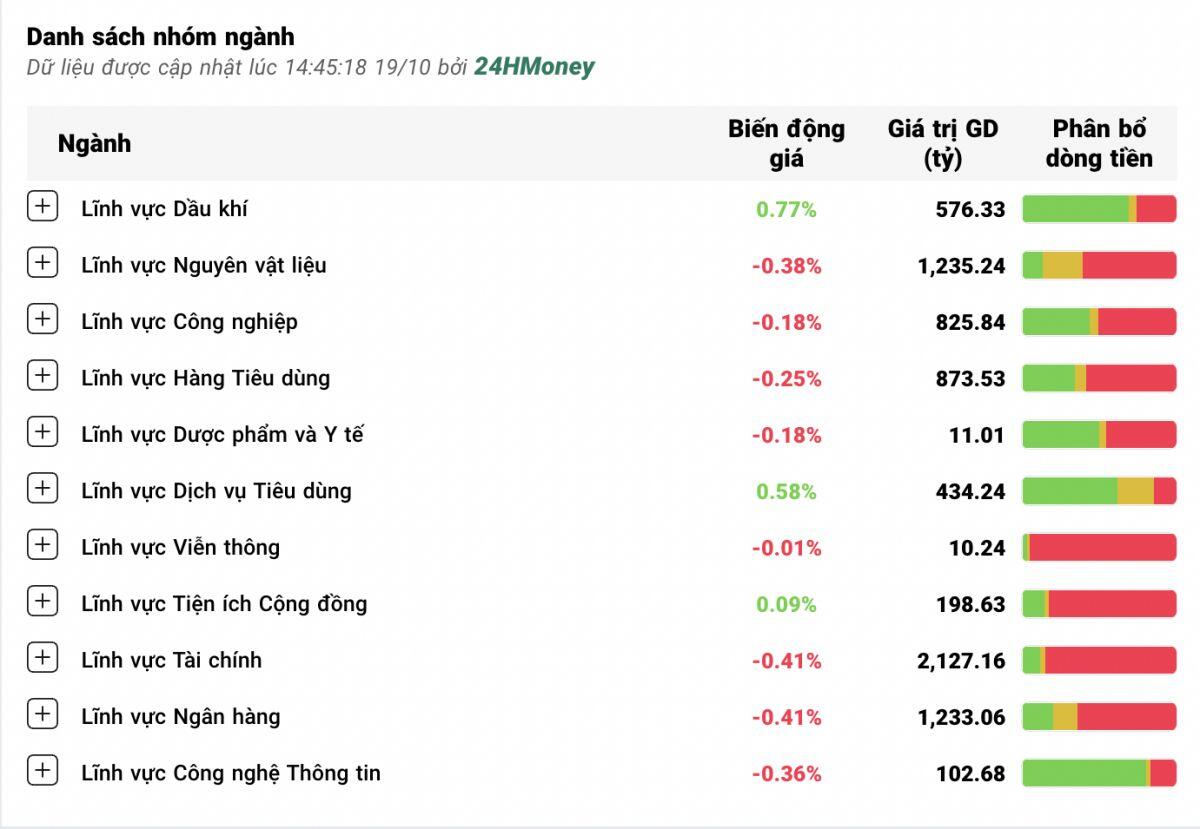
Task: Click plus icon beside Tiện ích Cộng đồng
Action: 42,601
